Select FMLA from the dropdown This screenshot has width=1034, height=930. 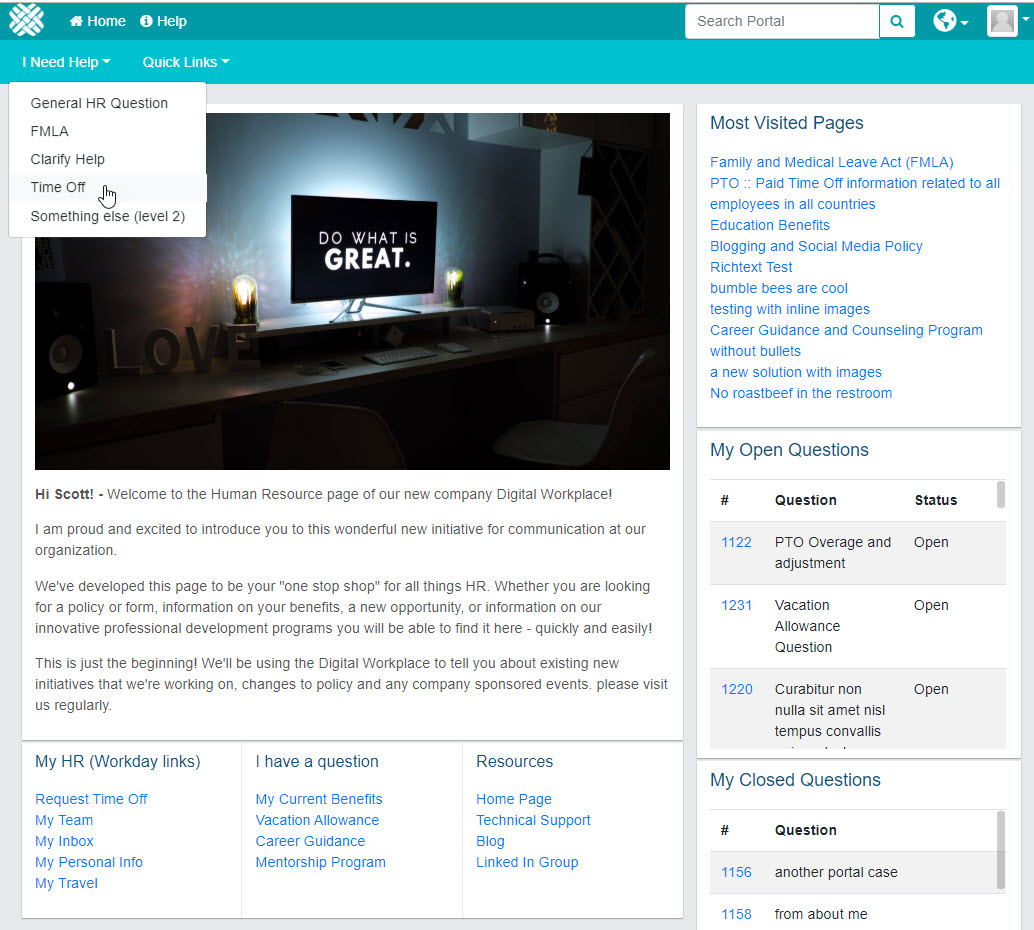pyautogui.click(x=49, y=131)
